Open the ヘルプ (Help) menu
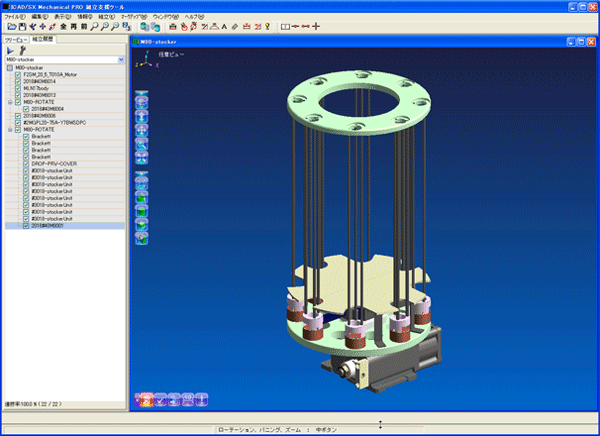This screenshot has width=600, height=436. pyautogui.click(x=194, y=16)
